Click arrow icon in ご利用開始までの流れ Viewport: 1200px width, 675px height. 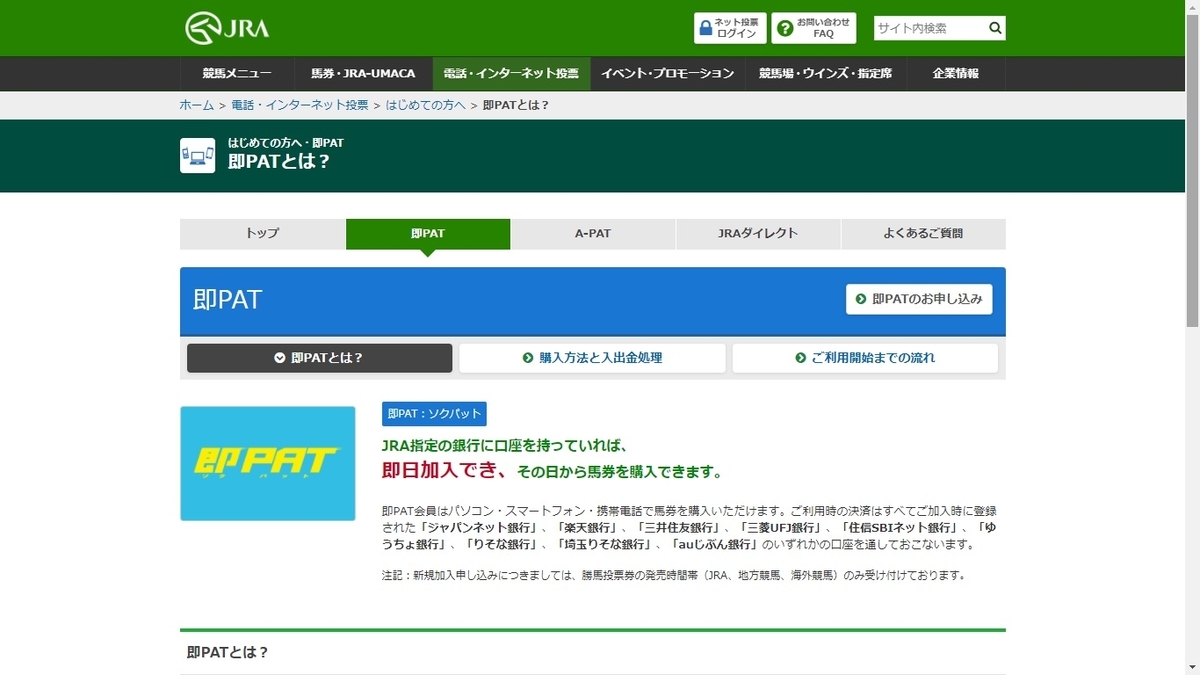[x=800, y=358]
